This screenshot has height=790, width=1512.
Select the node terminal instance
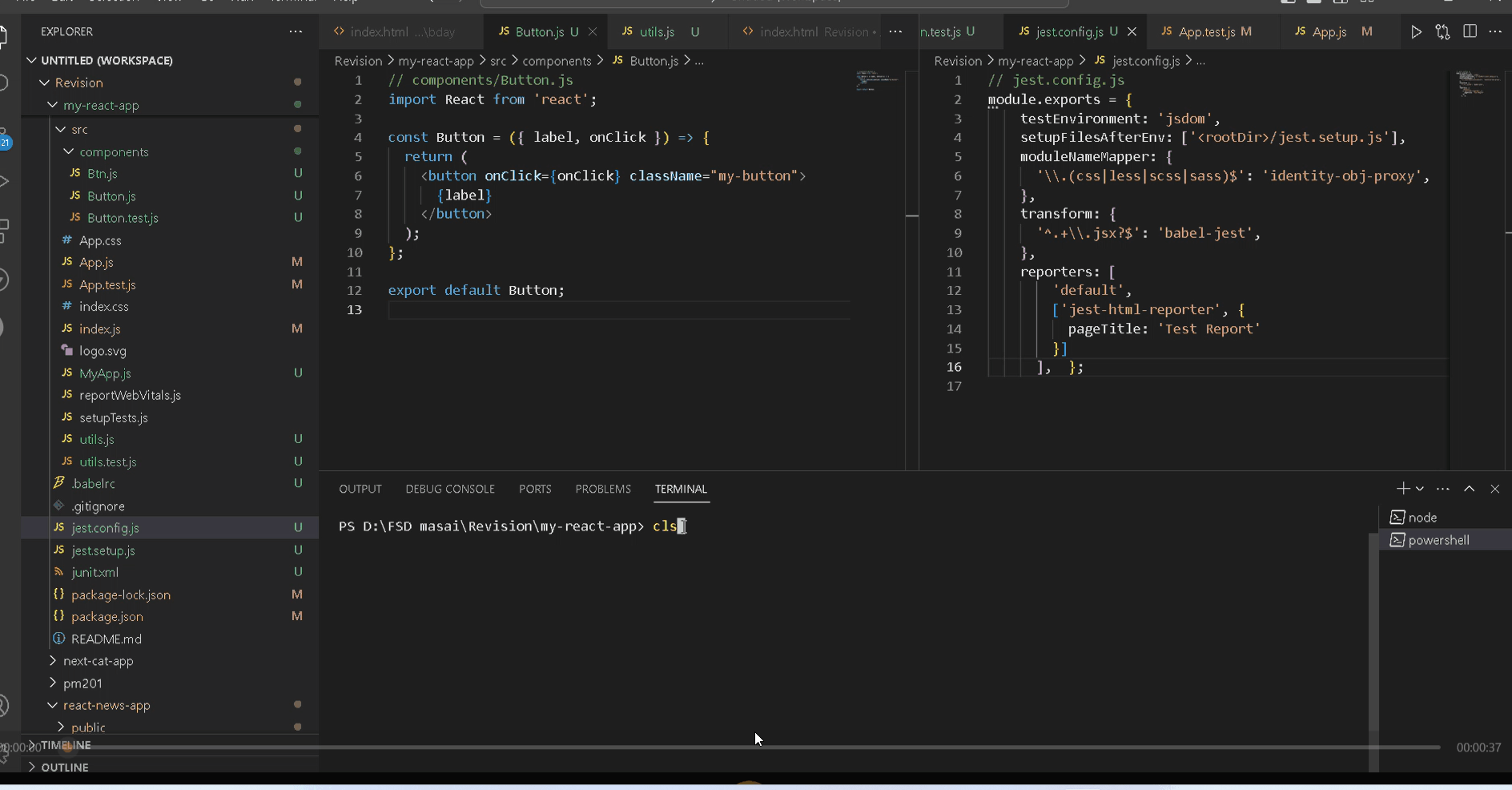coord(1422,518)
